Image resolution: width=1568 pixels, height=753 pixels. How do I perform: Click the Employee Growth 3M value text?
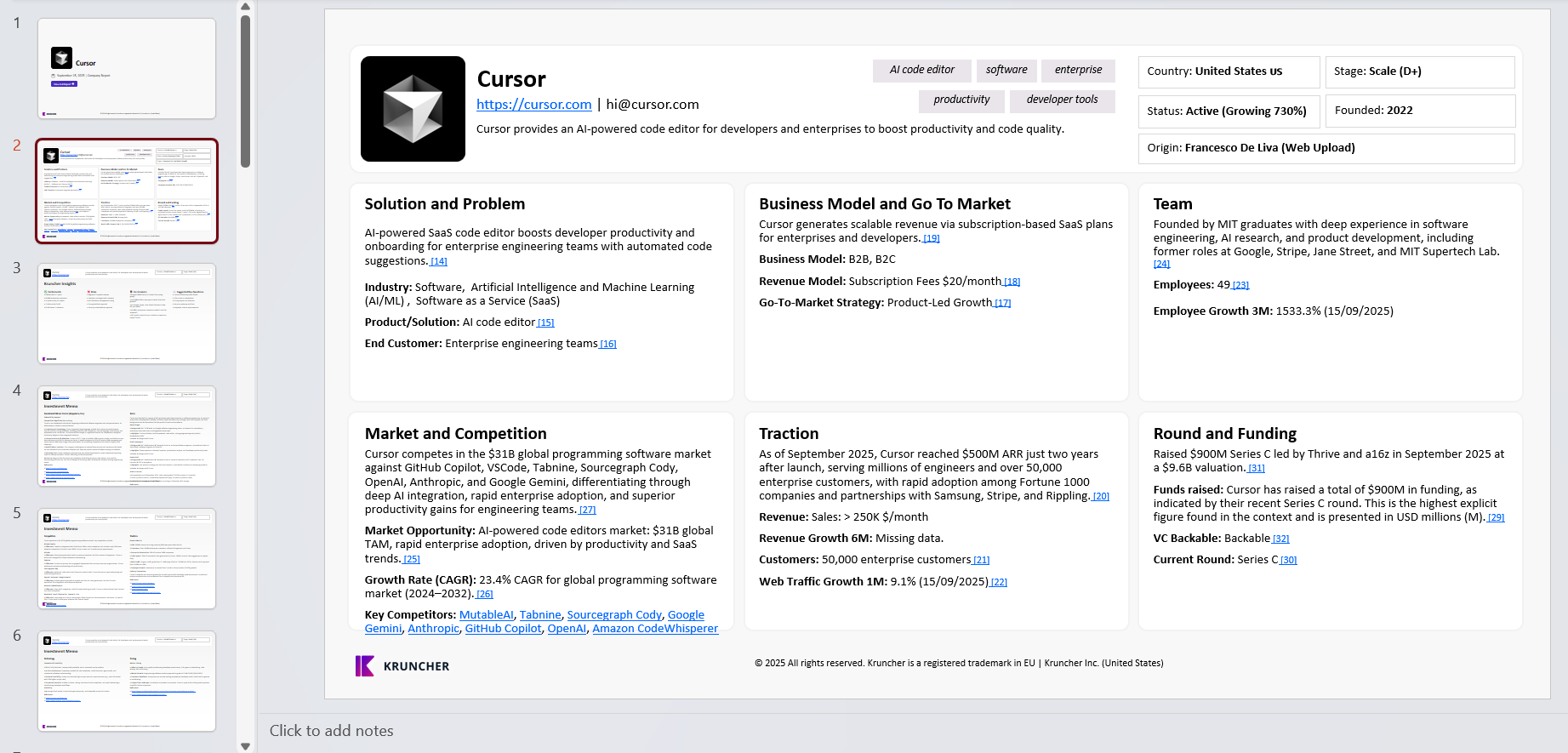pos(1335,311)
